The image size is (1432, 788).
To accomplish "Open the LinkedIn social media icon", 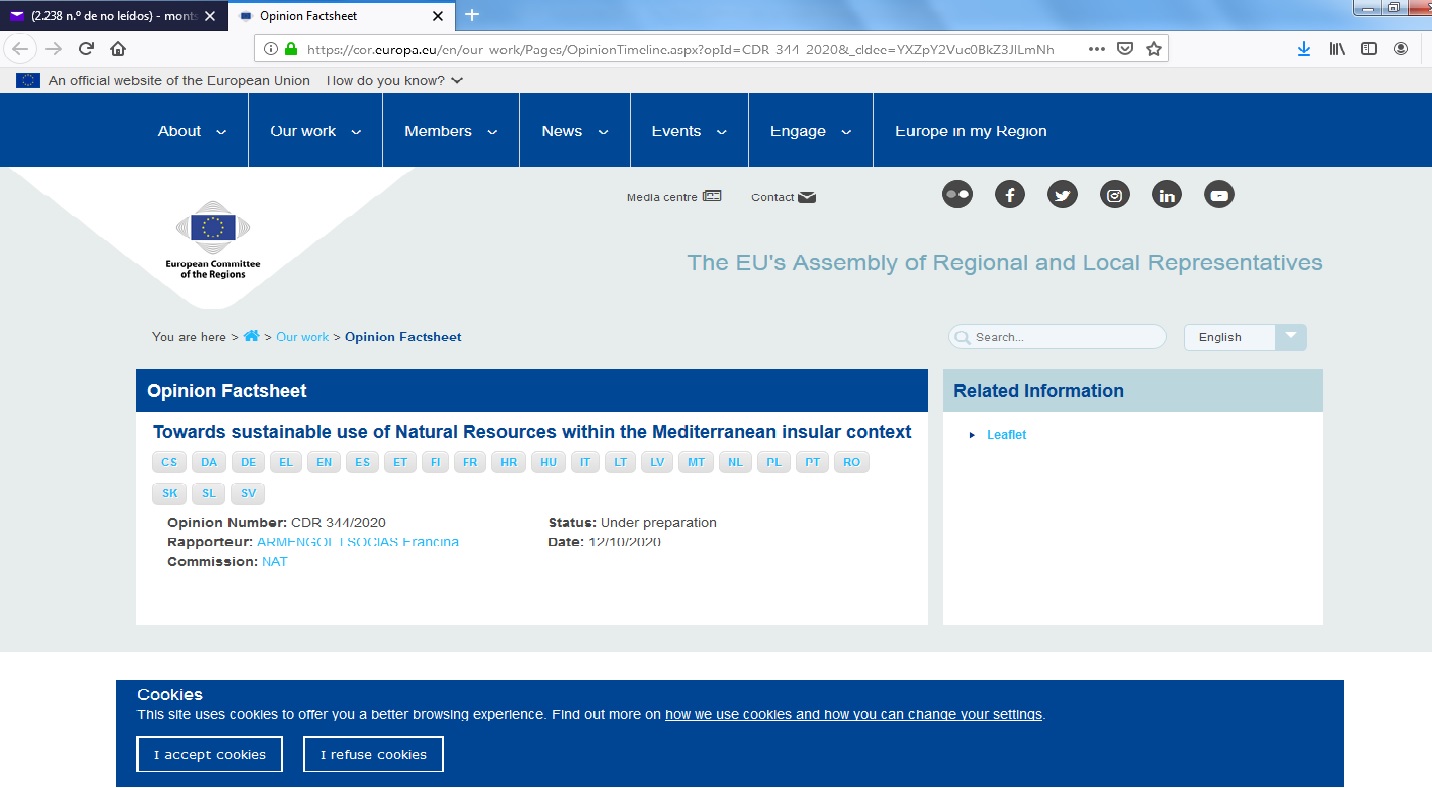I will tap(1167, 195).
